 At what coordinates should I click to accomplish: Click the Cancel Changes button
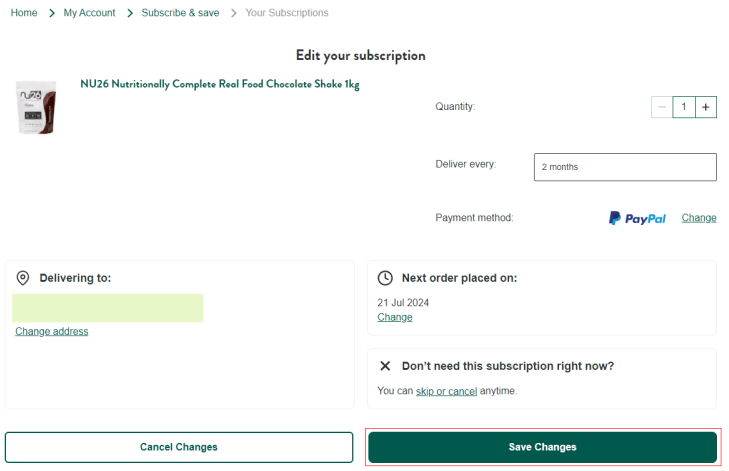pyautogui.click(x=179, y=447)
